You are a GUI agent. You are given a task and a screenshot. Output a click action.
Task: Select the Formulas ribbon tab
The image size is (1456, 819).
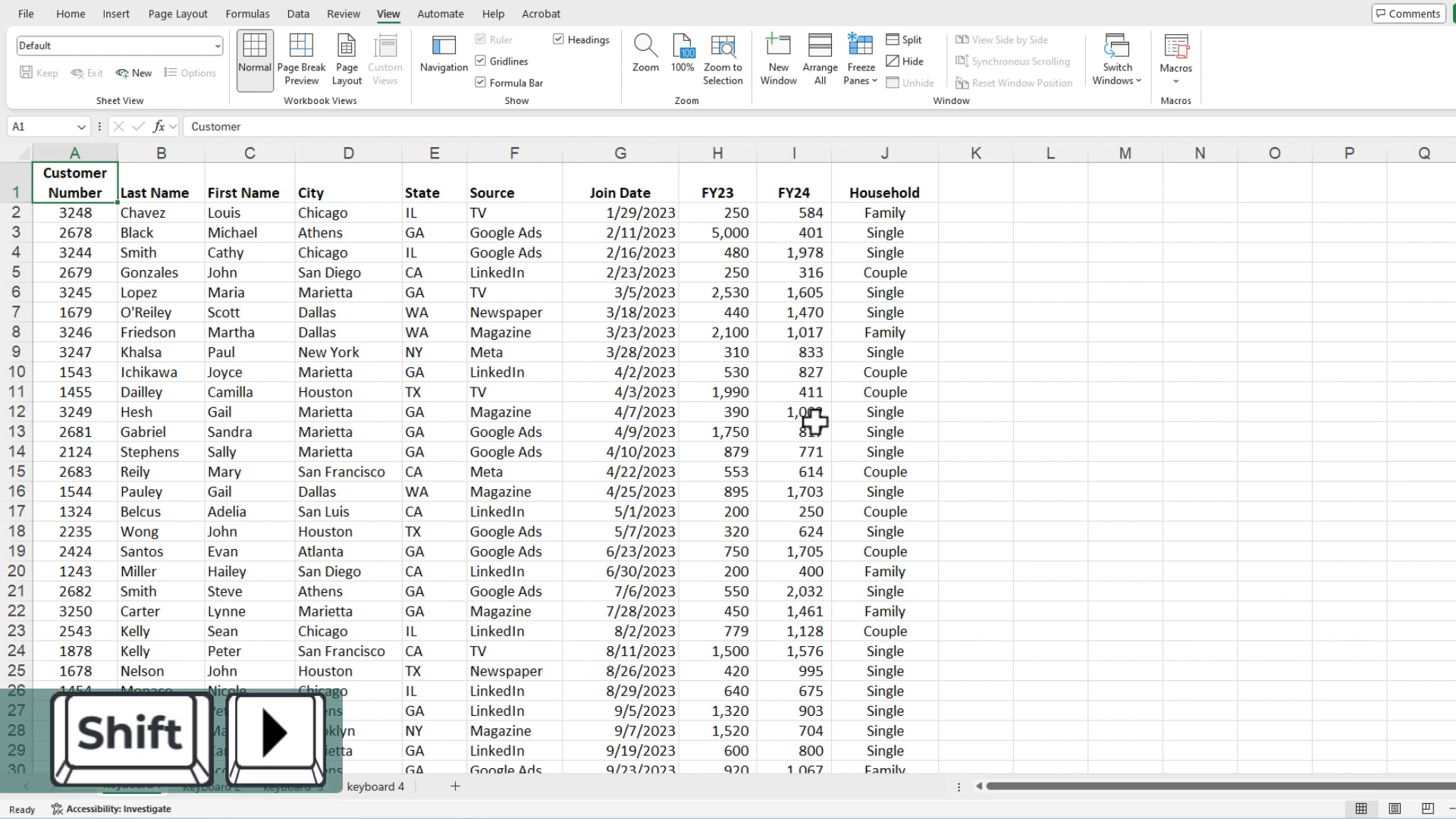247,13
